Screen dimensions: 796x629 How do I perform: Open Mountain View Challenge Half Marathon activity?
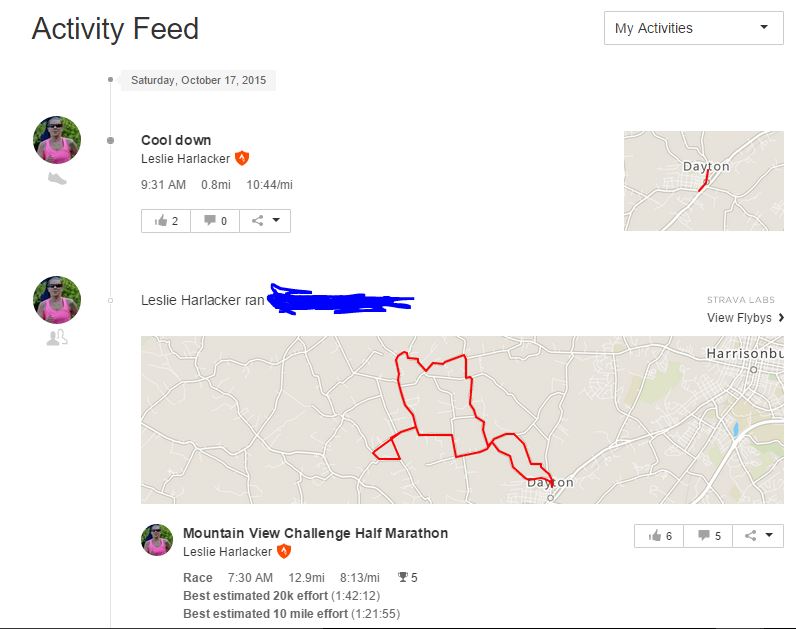click(315, 533)
